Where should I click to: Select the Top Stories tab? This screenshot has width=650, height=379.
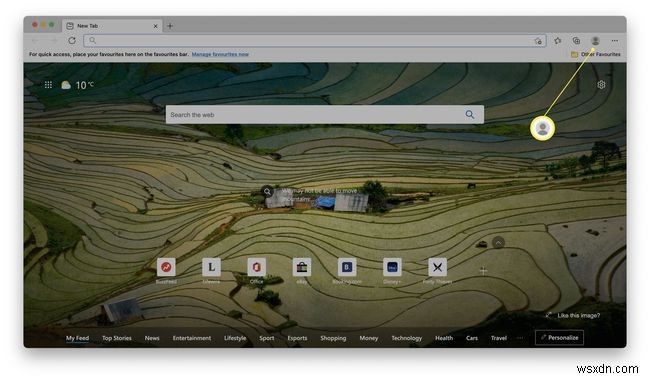(x=117, y=338)
